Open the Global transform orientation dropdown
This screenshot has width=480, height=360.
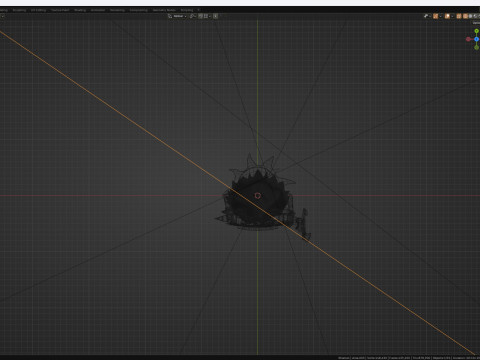point(178,16)
